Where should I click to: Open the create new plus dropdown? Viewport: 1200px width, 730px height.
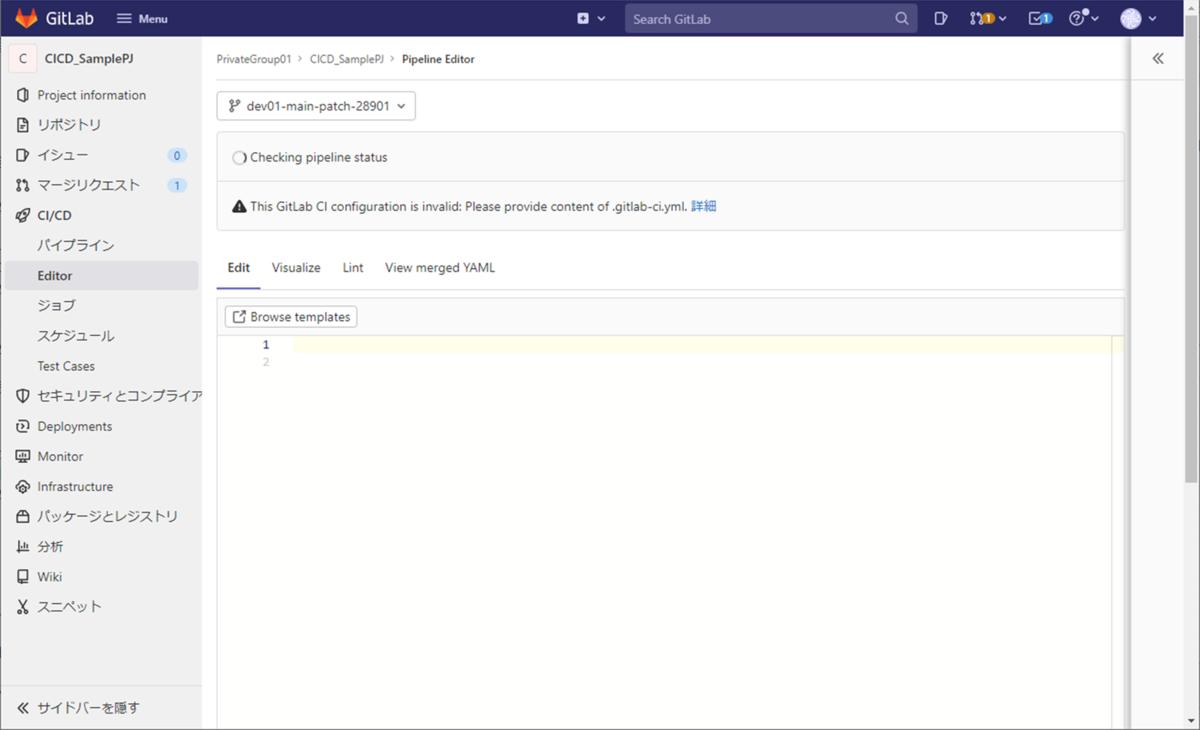pos(591,18)
